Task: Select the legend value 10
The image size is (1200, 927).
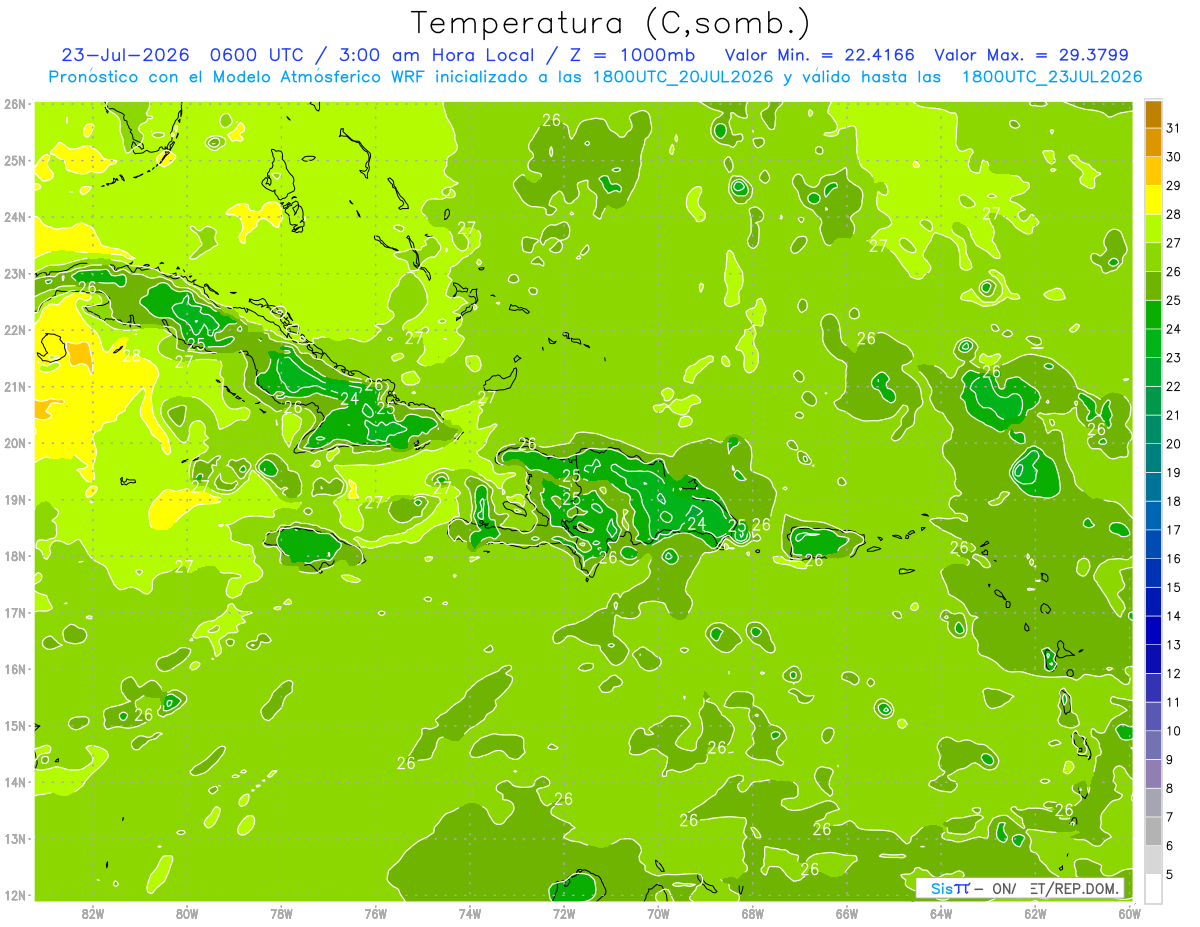Action: pos(1174,731)
